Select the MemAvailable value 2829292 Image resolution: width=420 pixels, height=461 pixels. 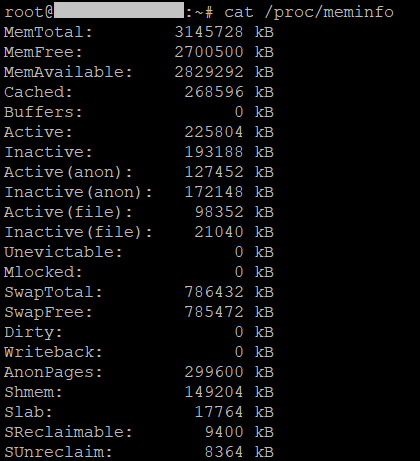(209, 72)
